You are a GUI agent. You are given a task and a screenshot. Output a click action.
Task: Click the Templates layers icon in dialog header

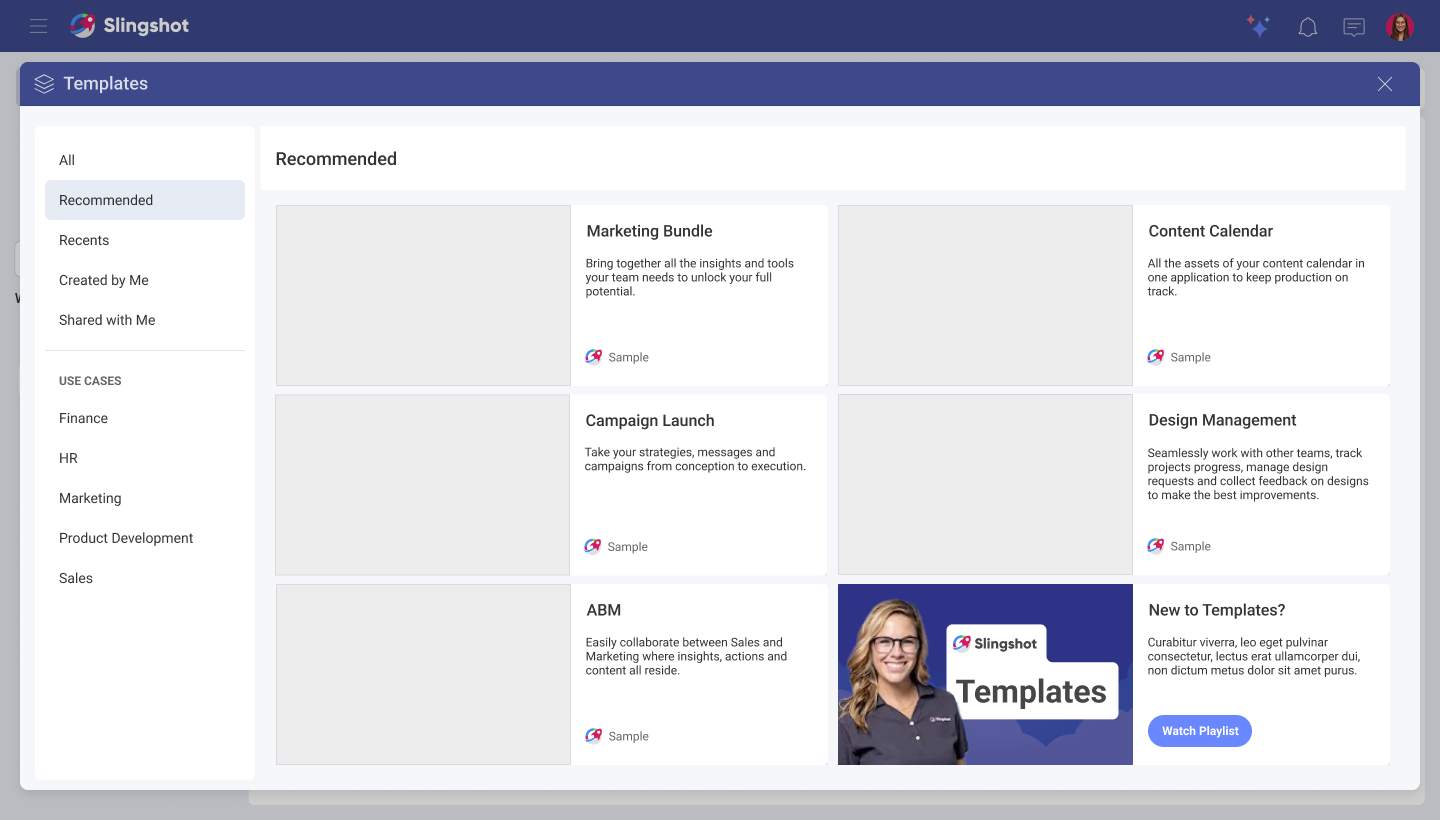click(x=44, y=84)
